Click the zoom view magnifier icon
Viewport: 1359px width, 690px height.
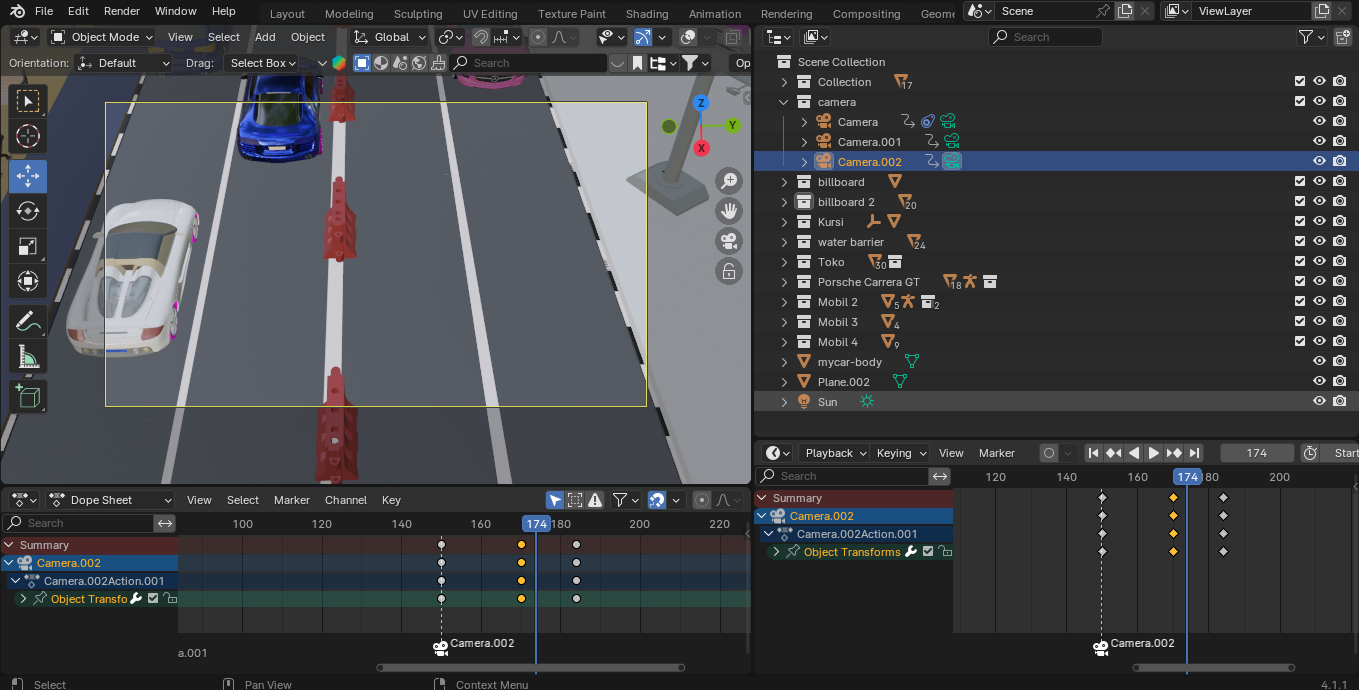(x=729, y=181)
